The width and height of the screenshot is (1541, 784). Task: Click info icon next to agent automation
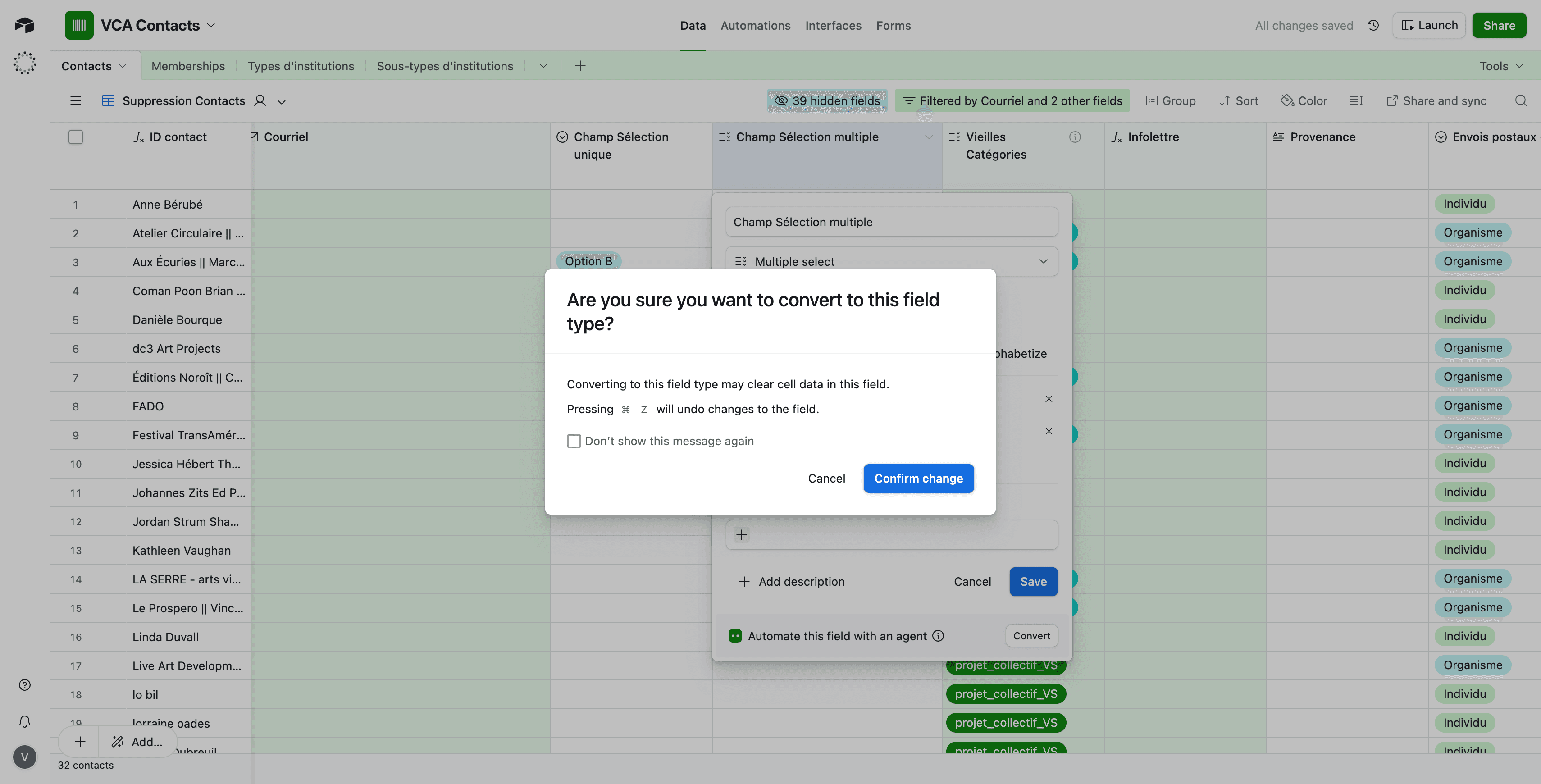(938, 636)
